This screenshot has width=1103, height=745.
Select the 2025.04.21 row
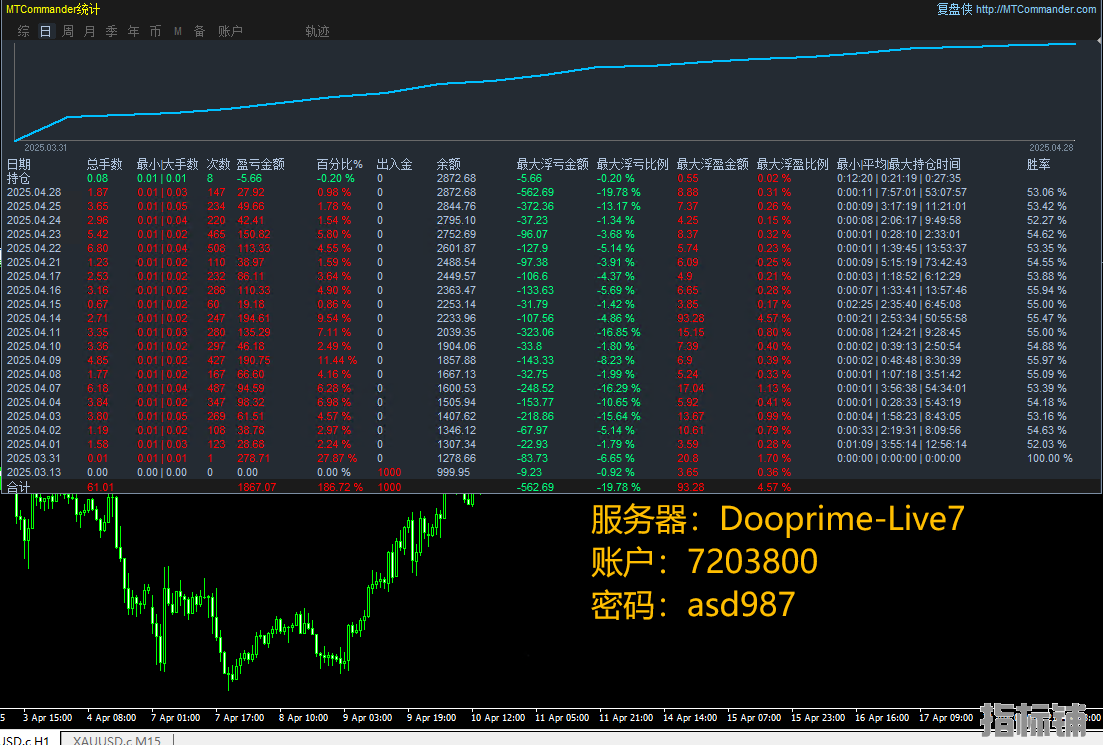tap(551, 262)
